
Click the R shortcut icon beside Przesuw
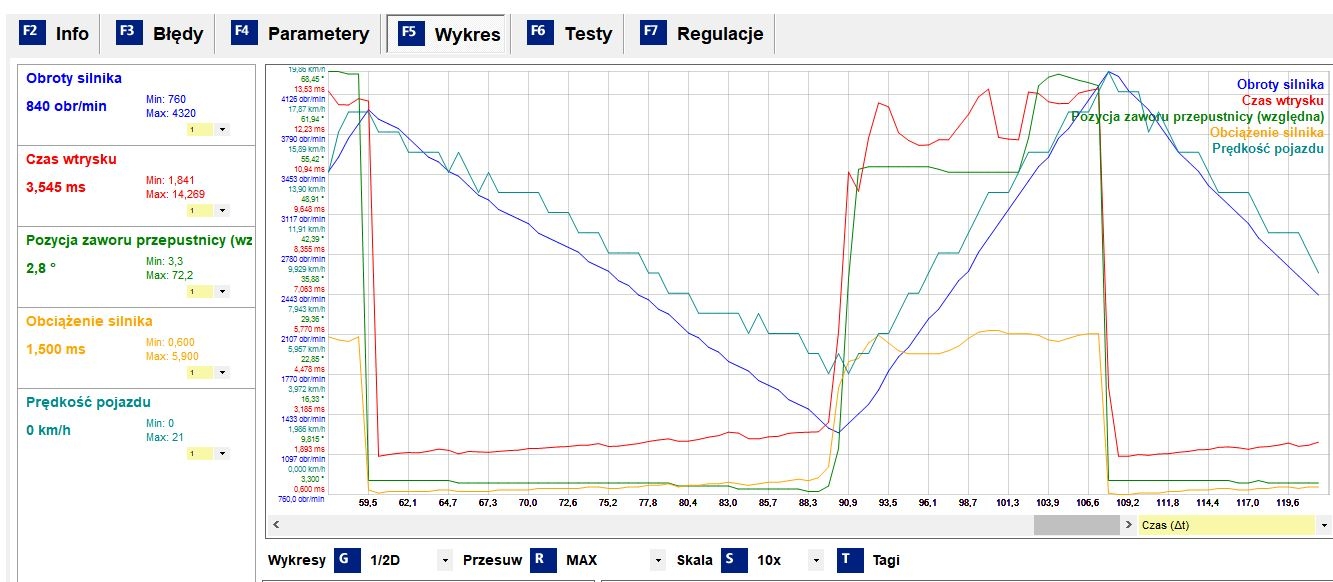click(541, 560)
